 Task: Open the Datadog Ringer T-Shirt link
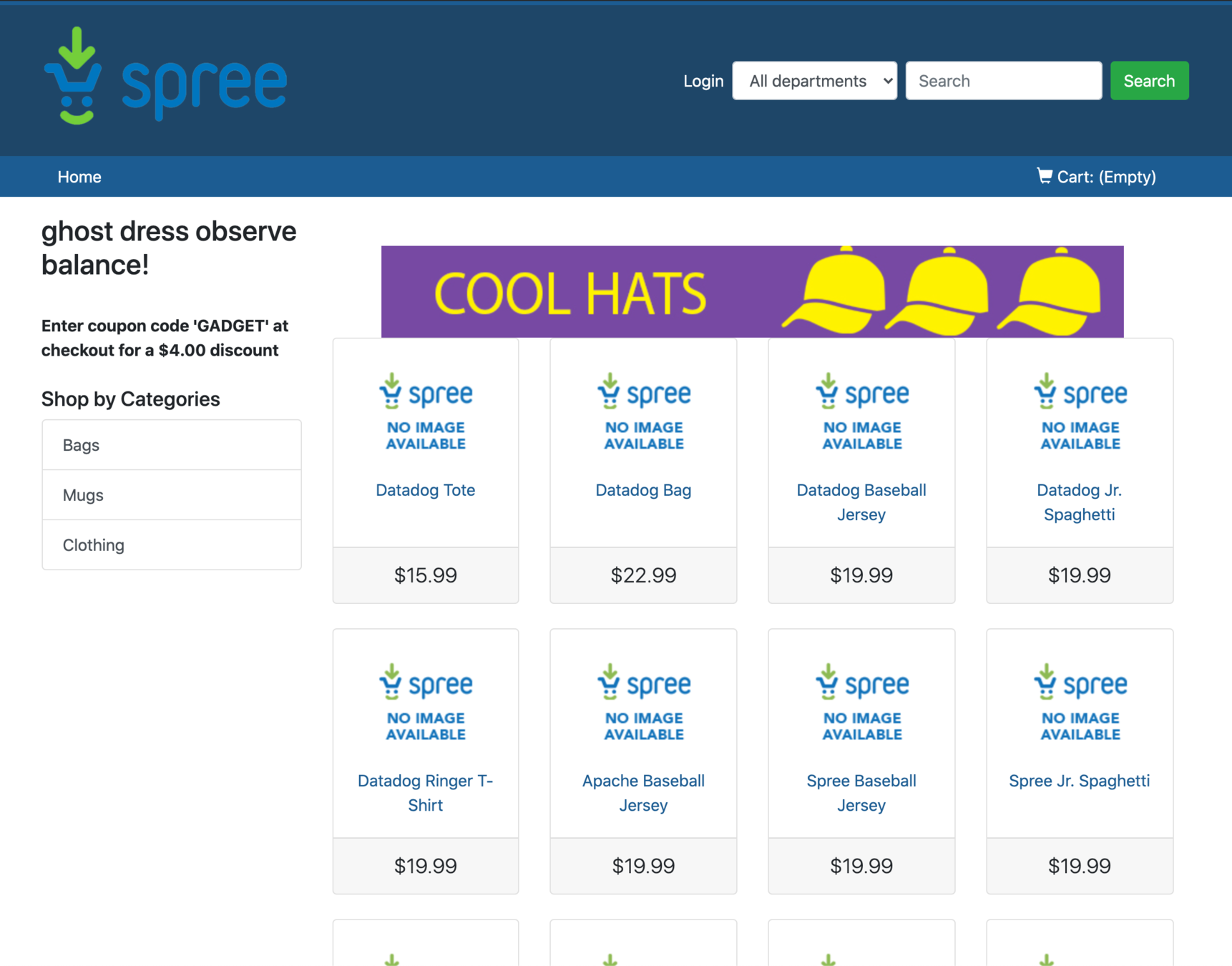click(x=425, y=793)
